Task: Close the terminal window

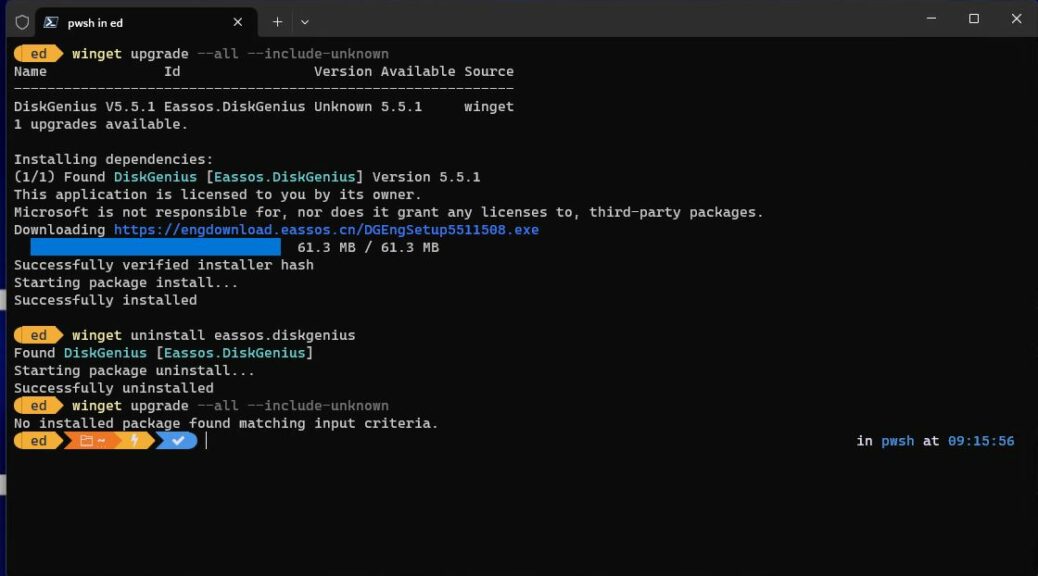Action: (1016, 19)
